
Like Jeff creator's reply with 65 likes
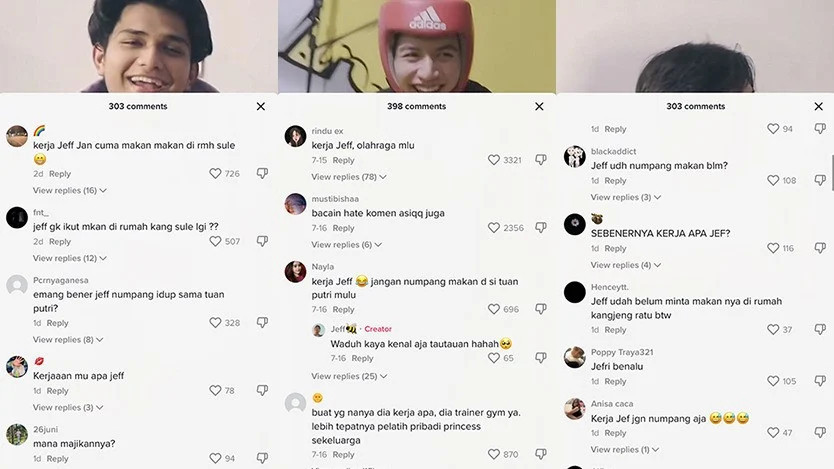[494, 358]
